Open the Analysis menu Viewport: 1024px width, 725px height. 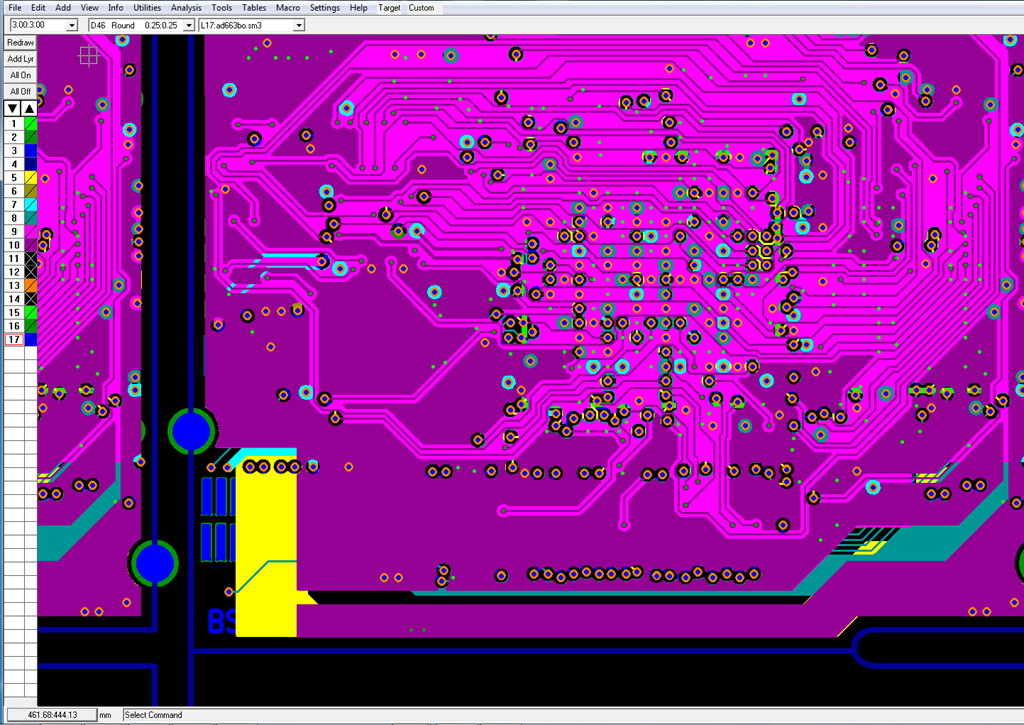coord(186,7)
